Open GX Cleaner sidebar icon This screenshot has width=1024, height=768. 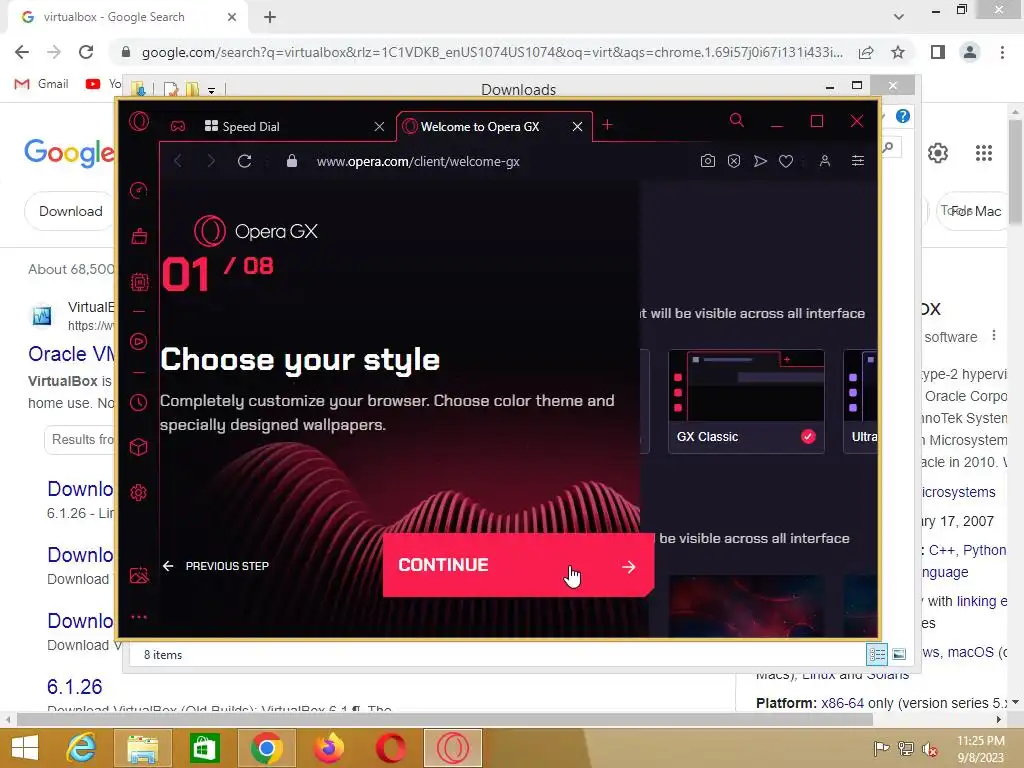pyautogui.click(x=139, y=236)
